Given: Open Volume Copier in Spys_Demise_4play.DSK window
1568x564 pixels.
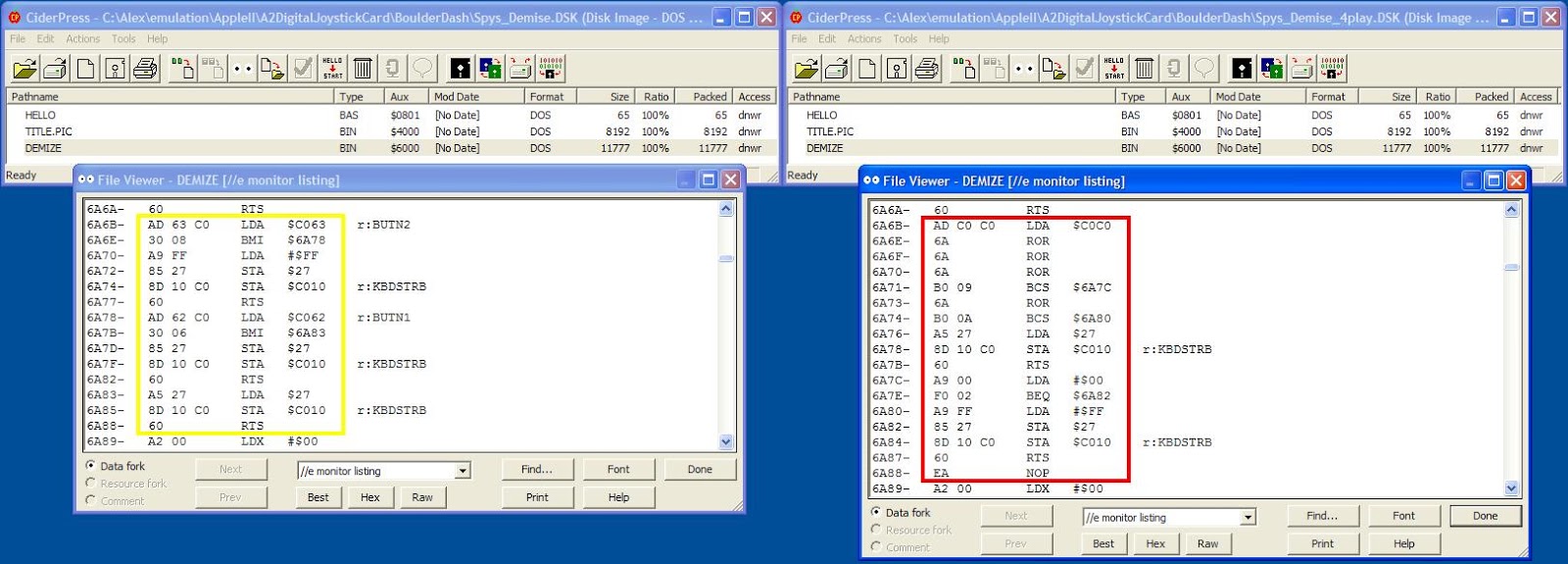Looking at the screenshot, I should point(1301,68).
